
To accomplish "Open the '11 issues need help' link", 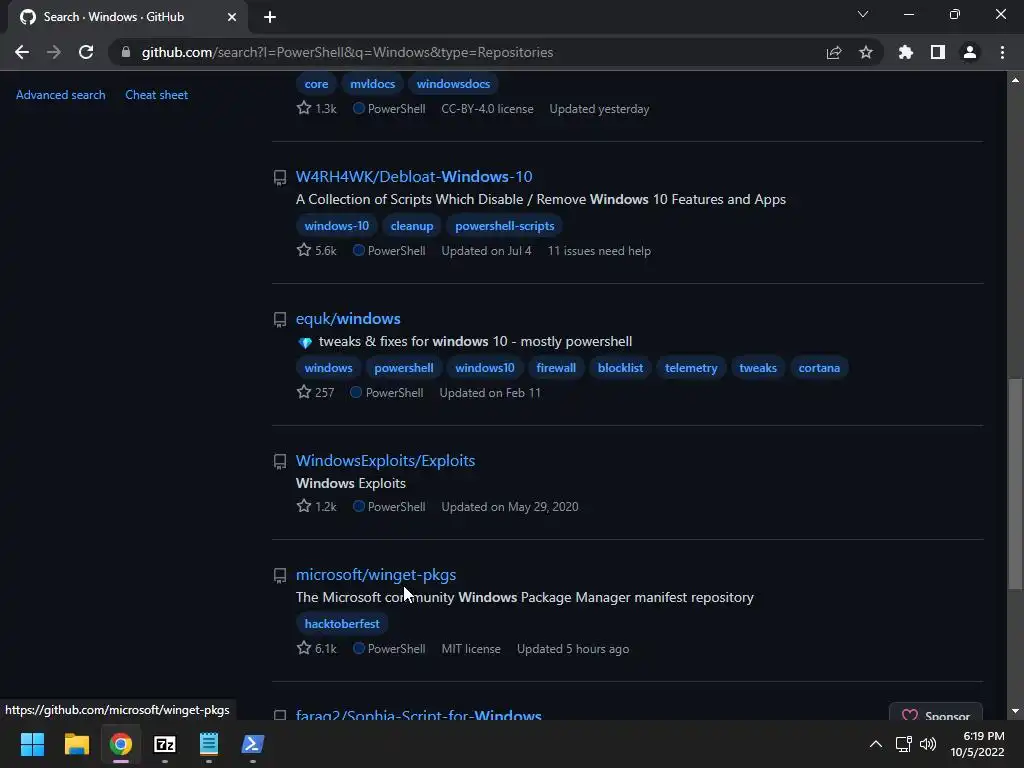I will (599, 251).
